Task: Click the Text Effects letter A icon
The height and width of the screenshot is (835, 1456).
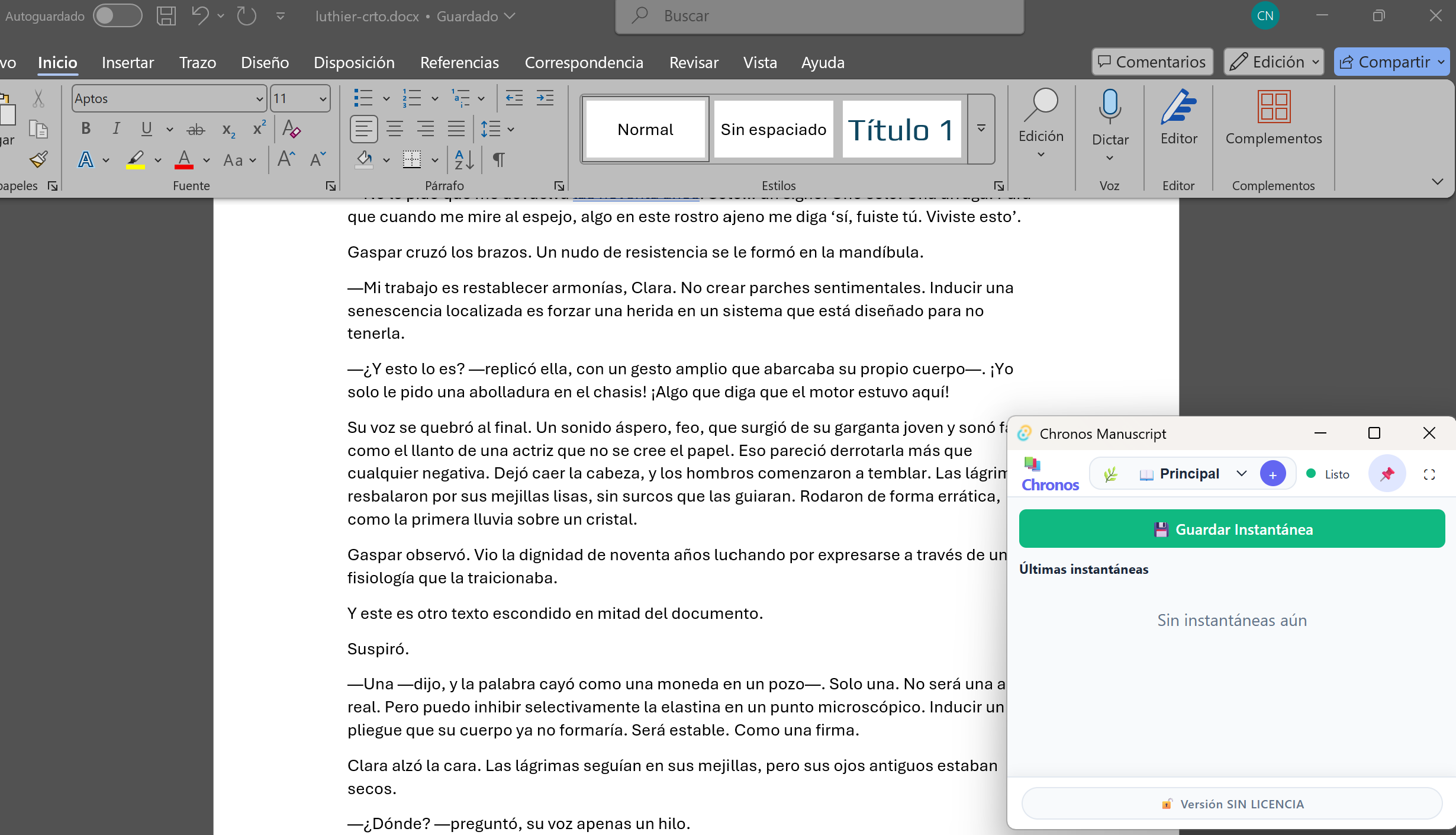Action: click(86, 159)
